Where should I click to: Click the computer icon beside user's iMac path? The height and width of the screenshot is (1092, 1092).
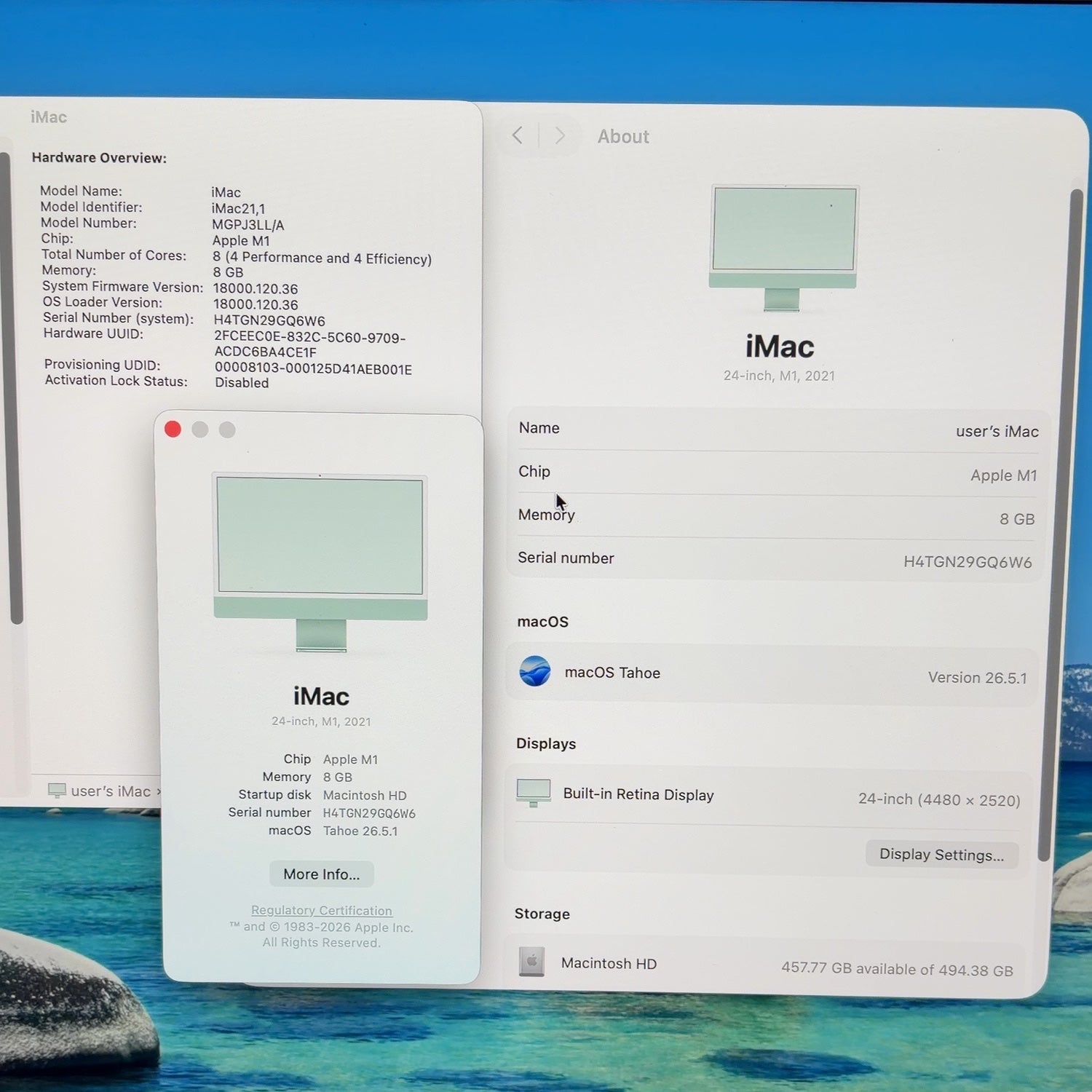[57, 791]
